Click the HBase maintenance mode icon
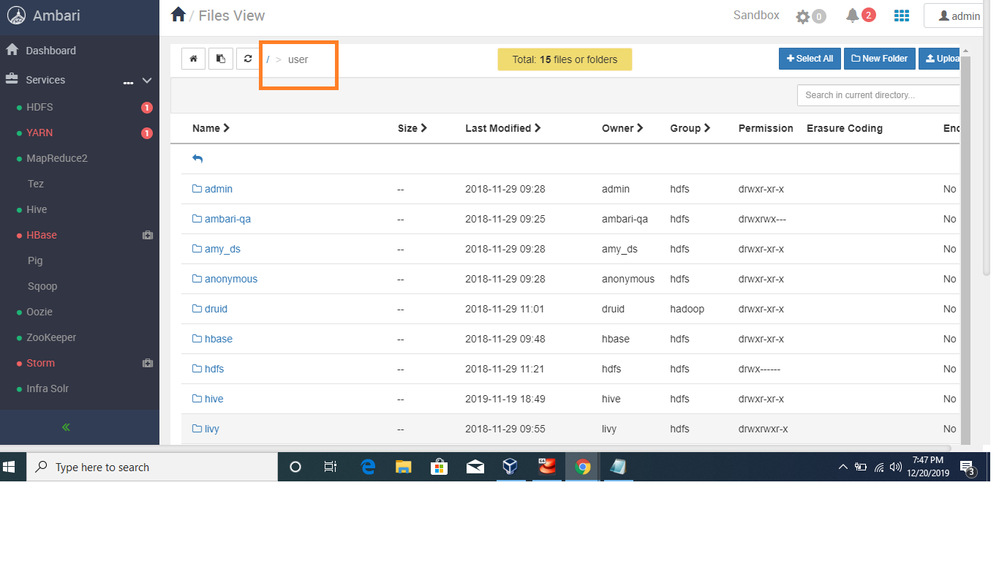This screenshot has height=562, width=999. (147, 235)
